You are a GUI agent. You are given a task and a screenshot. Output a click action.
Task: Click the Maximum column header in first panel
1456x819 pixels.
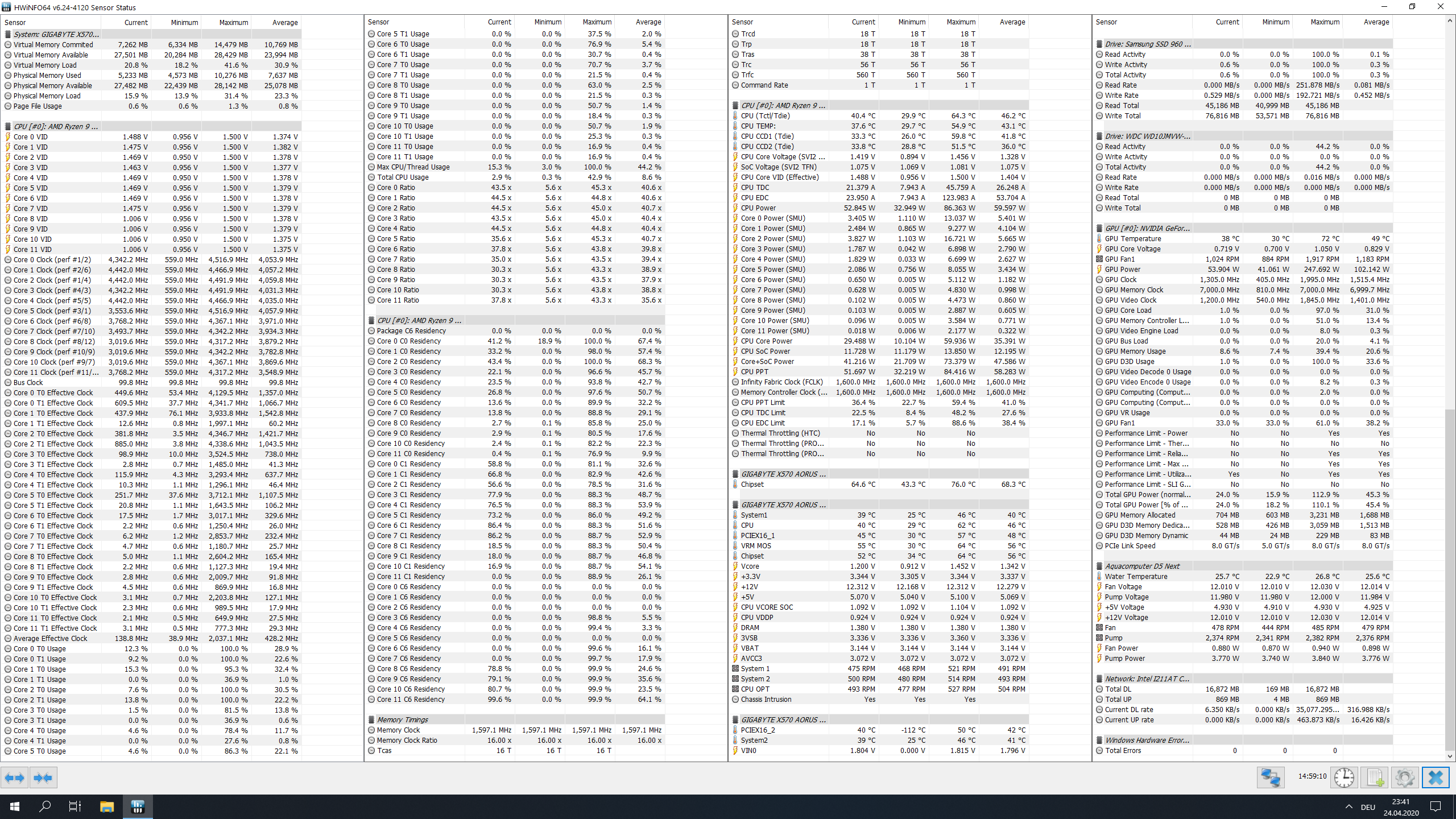pyautogui.click(x=233, y=23)
